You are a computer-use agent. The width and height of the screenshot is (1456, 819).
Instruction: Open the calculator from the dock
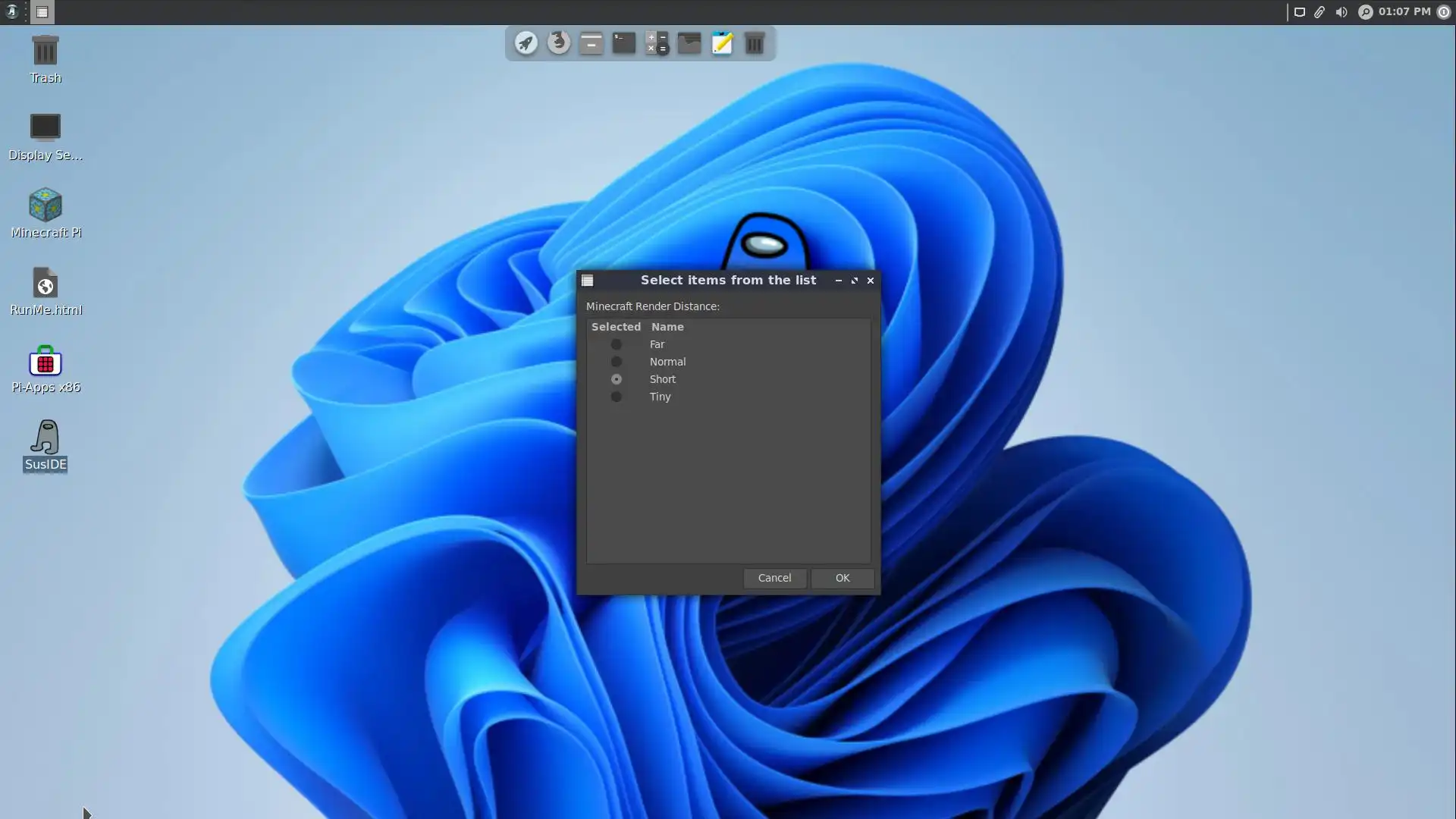657,43
